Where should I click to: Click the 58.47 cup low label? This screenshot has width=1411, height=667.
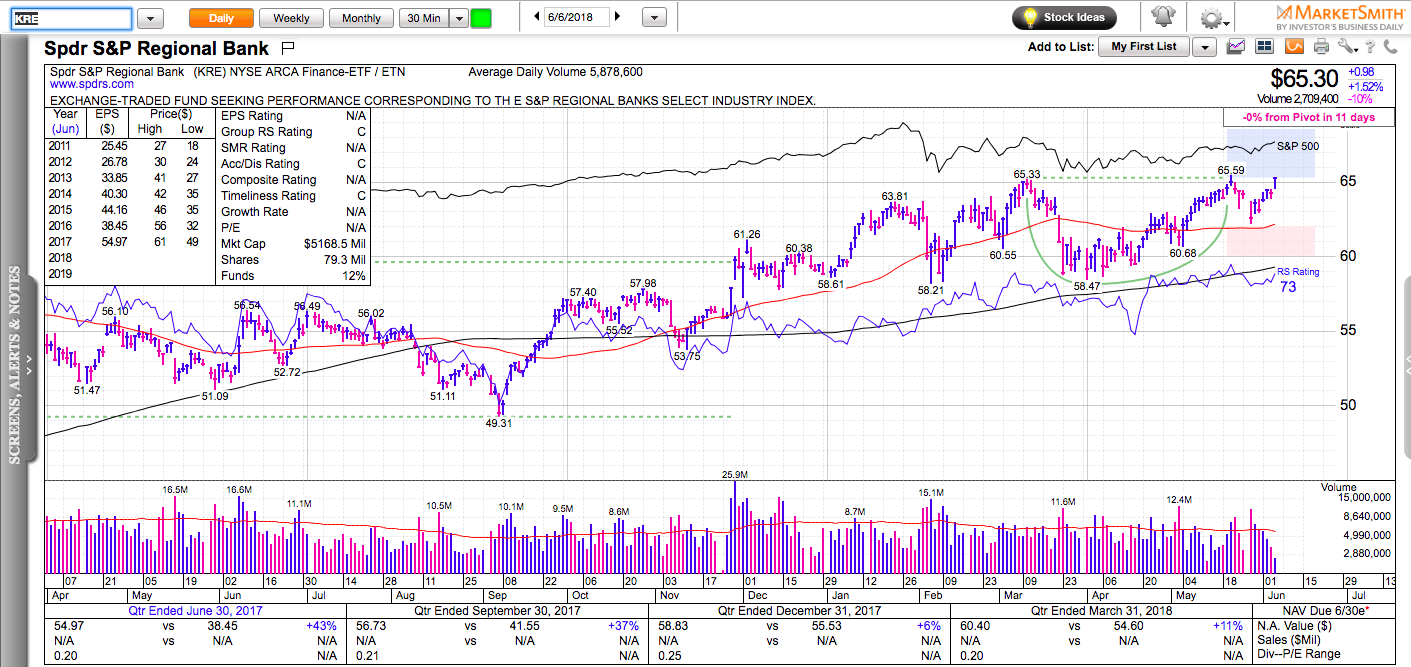coord(1087,286)
